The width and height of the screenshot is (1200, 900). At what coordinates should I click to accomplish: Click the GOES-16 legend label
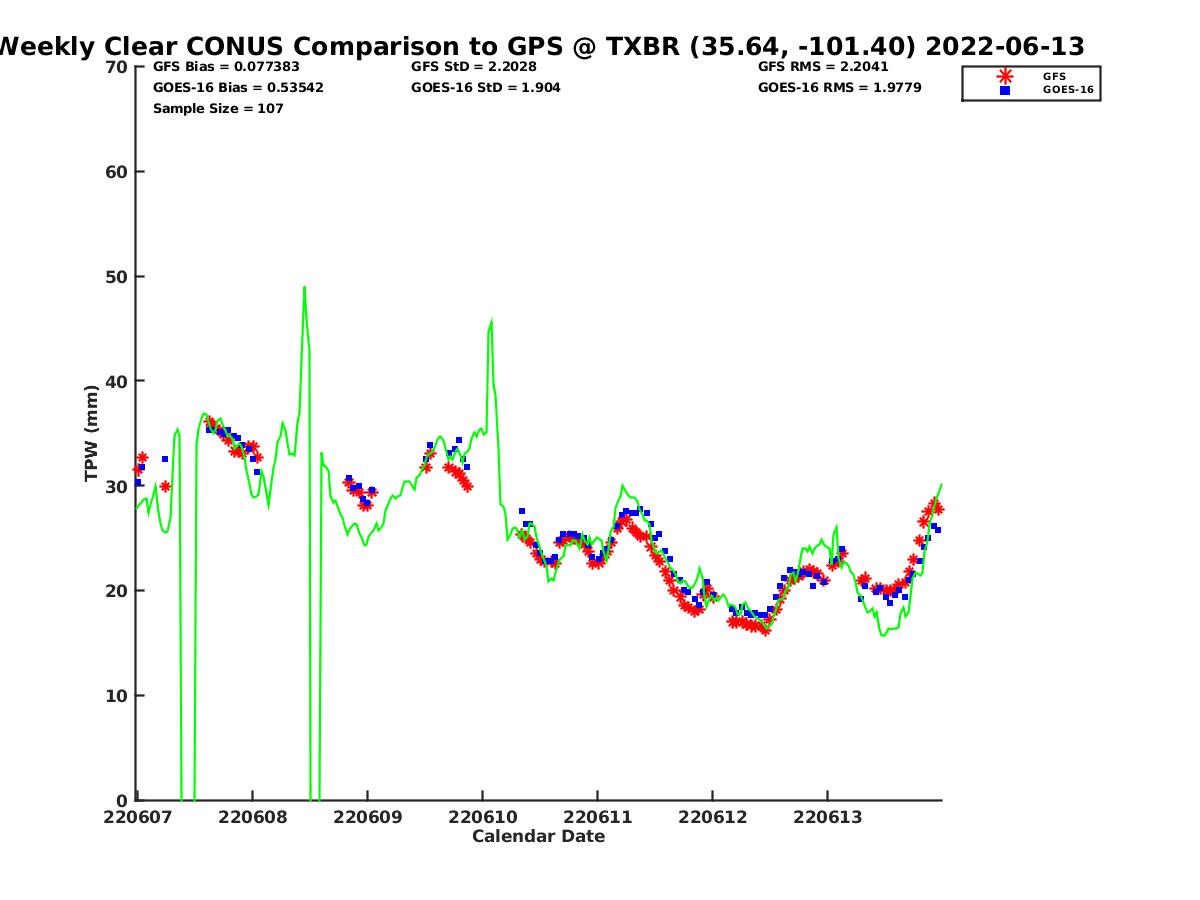1068,90
